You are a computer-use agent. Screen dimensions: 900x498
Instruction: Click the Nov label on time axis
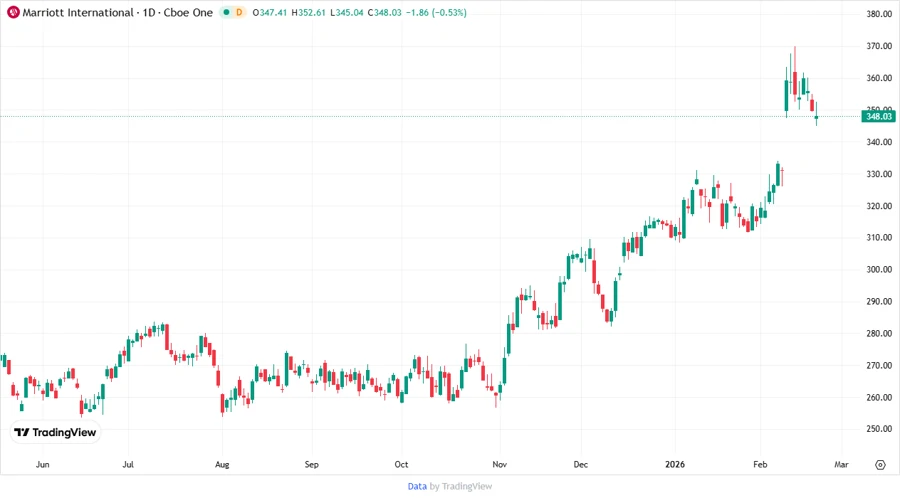point(499,465)
